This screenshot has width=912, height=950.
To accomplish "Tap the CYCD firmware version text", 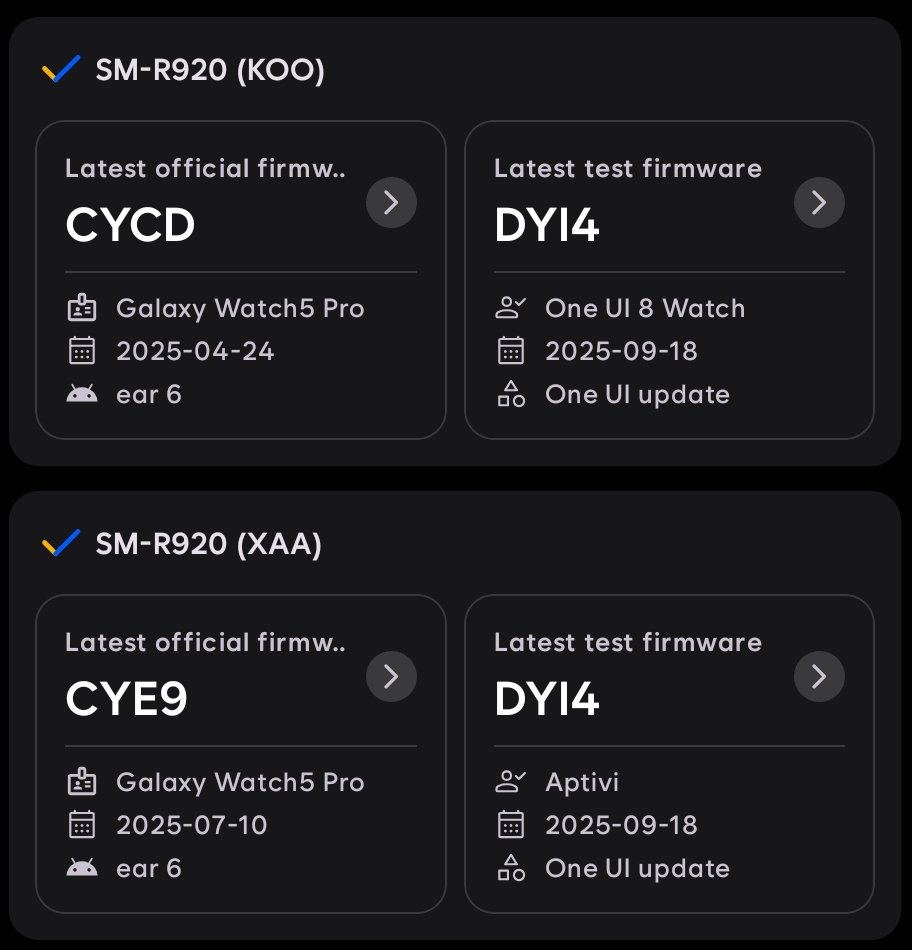I will [x=130, y=226].
